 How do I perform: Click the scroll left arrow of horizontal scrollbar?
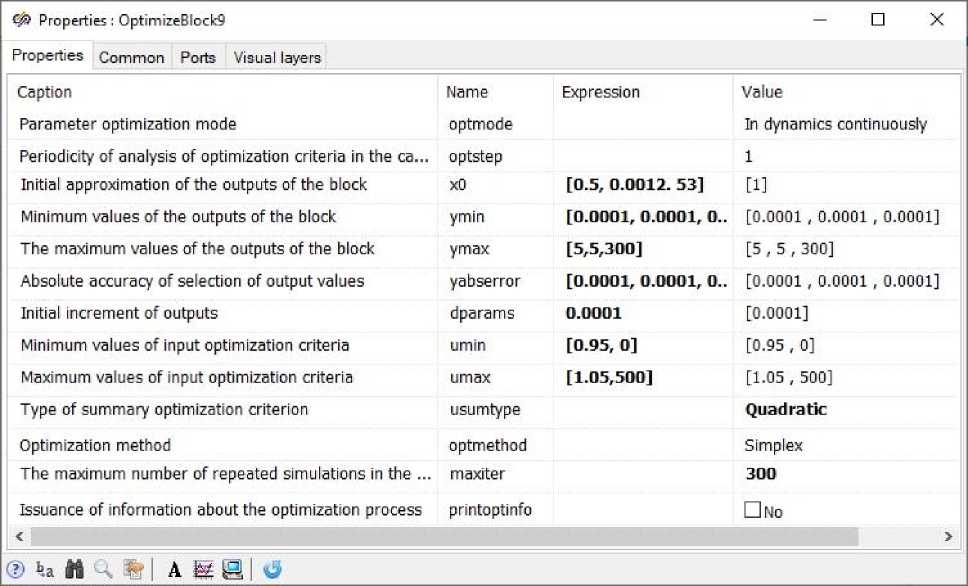(20, 537)
